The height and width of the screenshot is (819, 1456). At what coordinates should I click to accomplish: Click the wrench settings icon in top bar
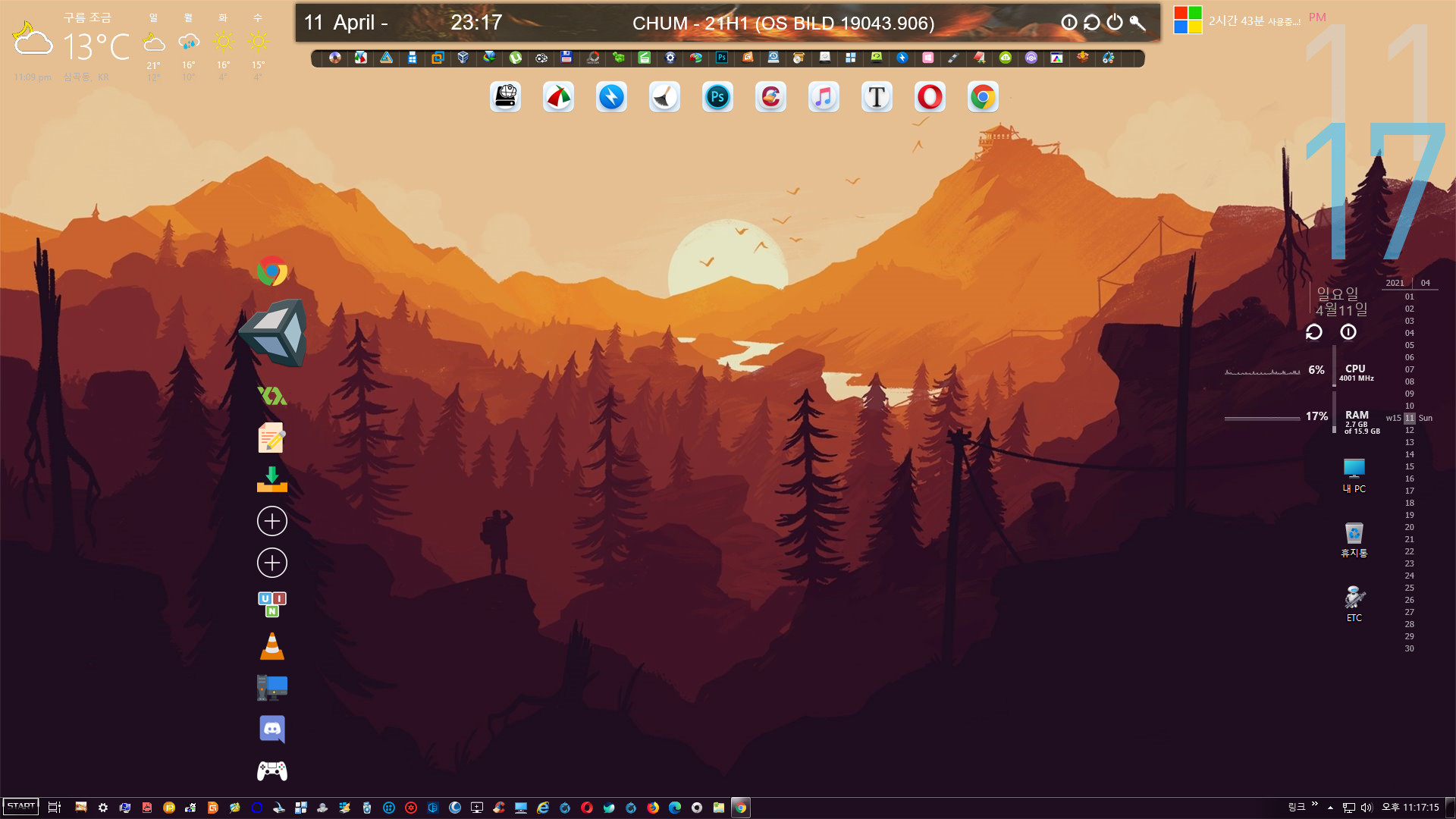(x=1137, y=23)
